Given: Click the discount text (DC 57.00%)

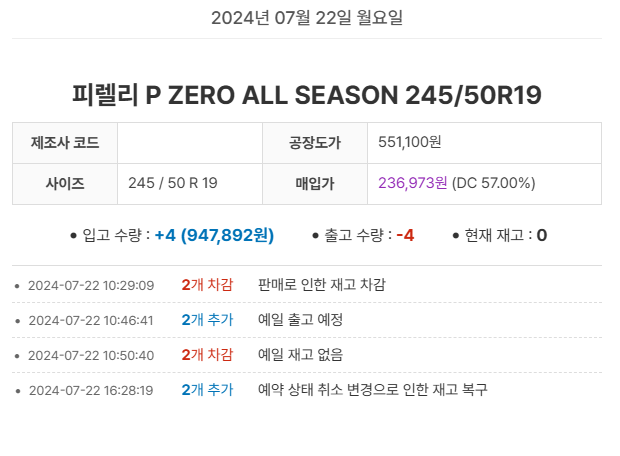Looking at the screenshot, I should pyautogui.click(x=494, y=184).
